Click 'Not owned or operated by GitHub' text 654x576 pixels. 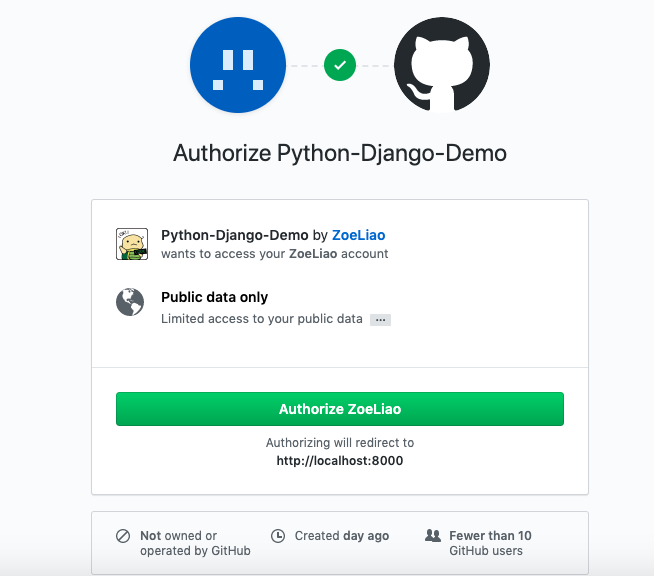click(x=195, y=543)
